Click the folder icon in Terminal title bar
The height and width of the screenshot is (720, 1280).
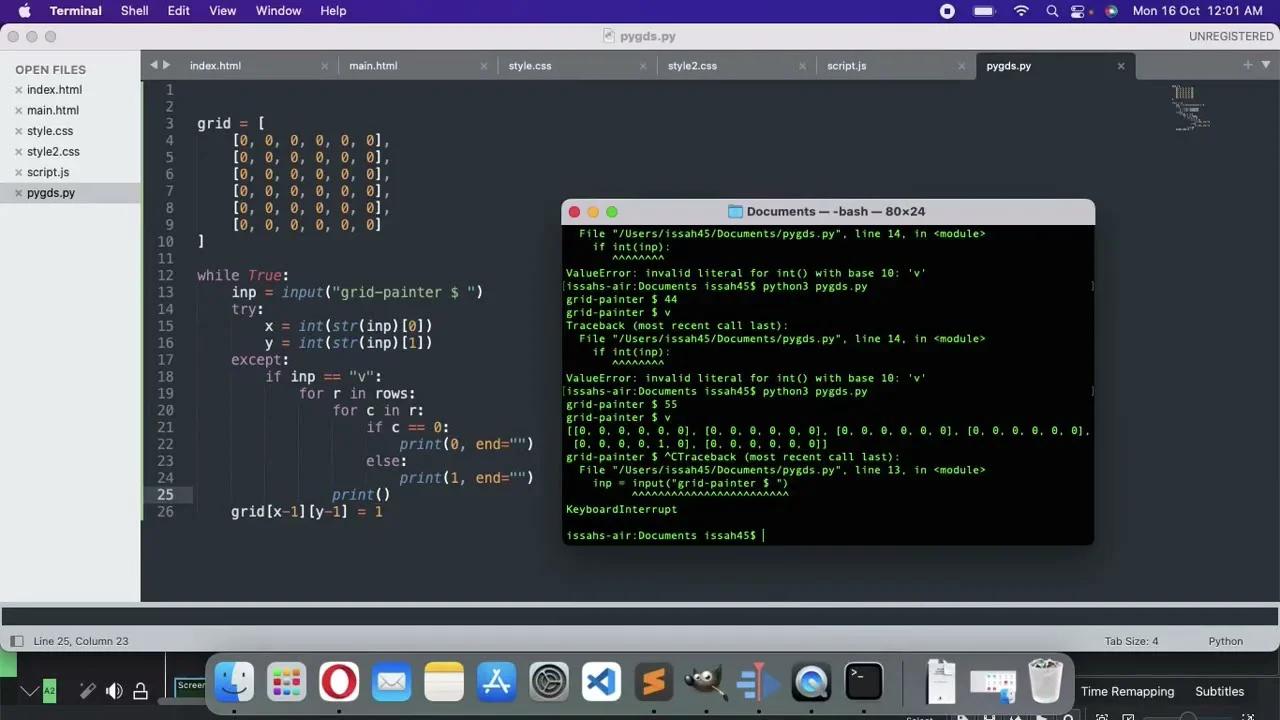735,212
